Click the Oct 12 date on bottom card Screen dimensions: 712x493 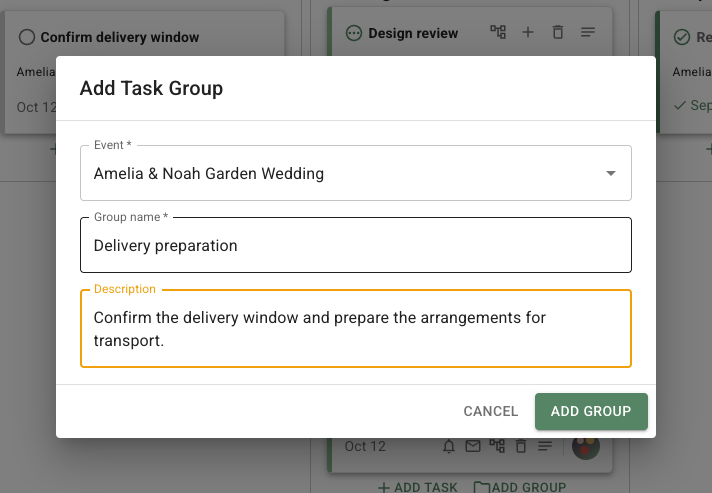[365, 446]
